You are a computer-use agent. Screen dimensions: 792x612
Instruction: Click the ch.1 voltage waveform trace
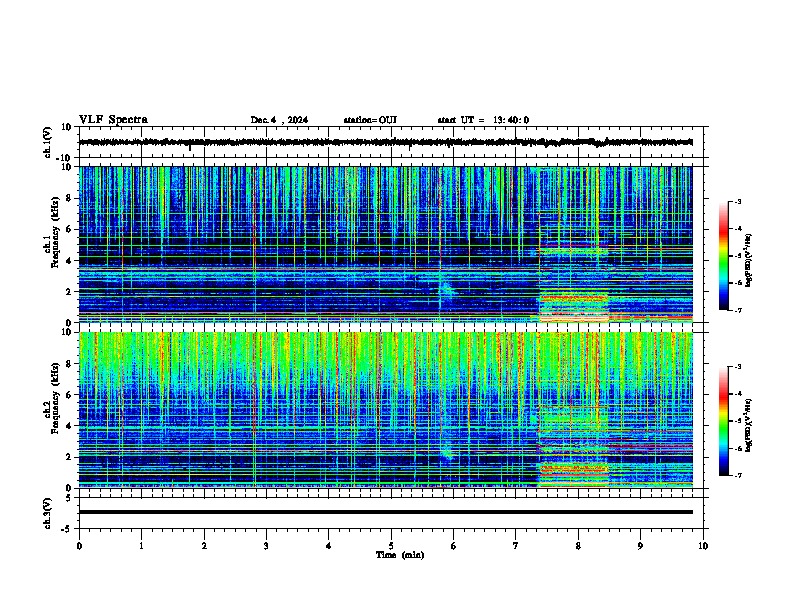point(385,142)
